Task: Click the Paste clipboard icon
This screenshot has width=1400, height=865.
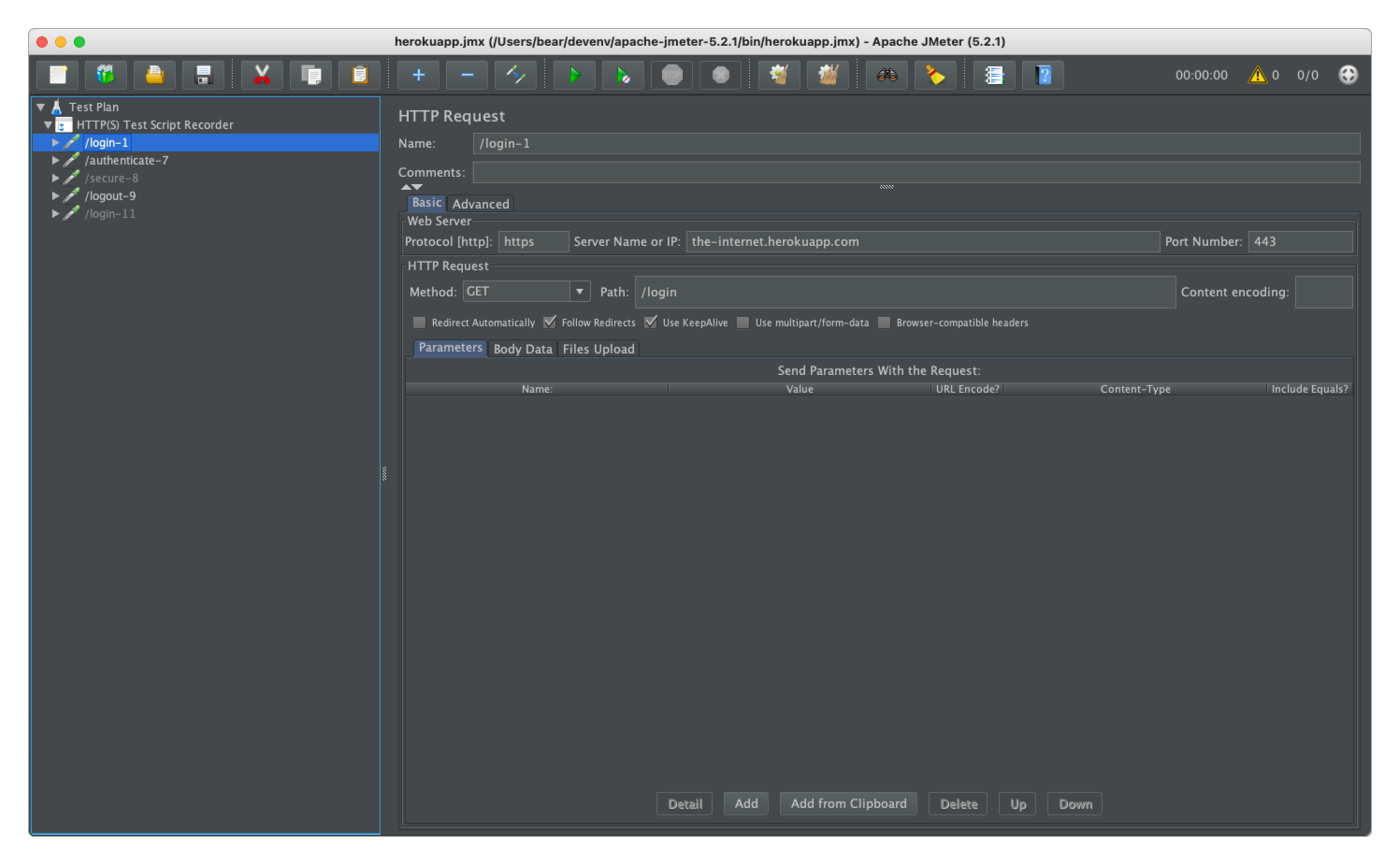Action: coord(359,75)
